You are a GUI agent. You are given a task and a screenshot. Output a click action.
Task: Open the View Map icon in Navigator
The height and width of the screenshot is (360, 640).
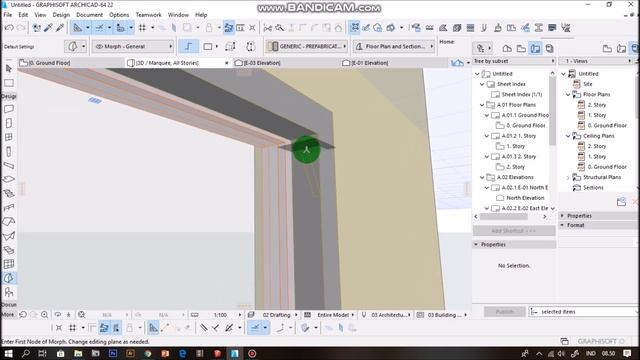(521, 48)
